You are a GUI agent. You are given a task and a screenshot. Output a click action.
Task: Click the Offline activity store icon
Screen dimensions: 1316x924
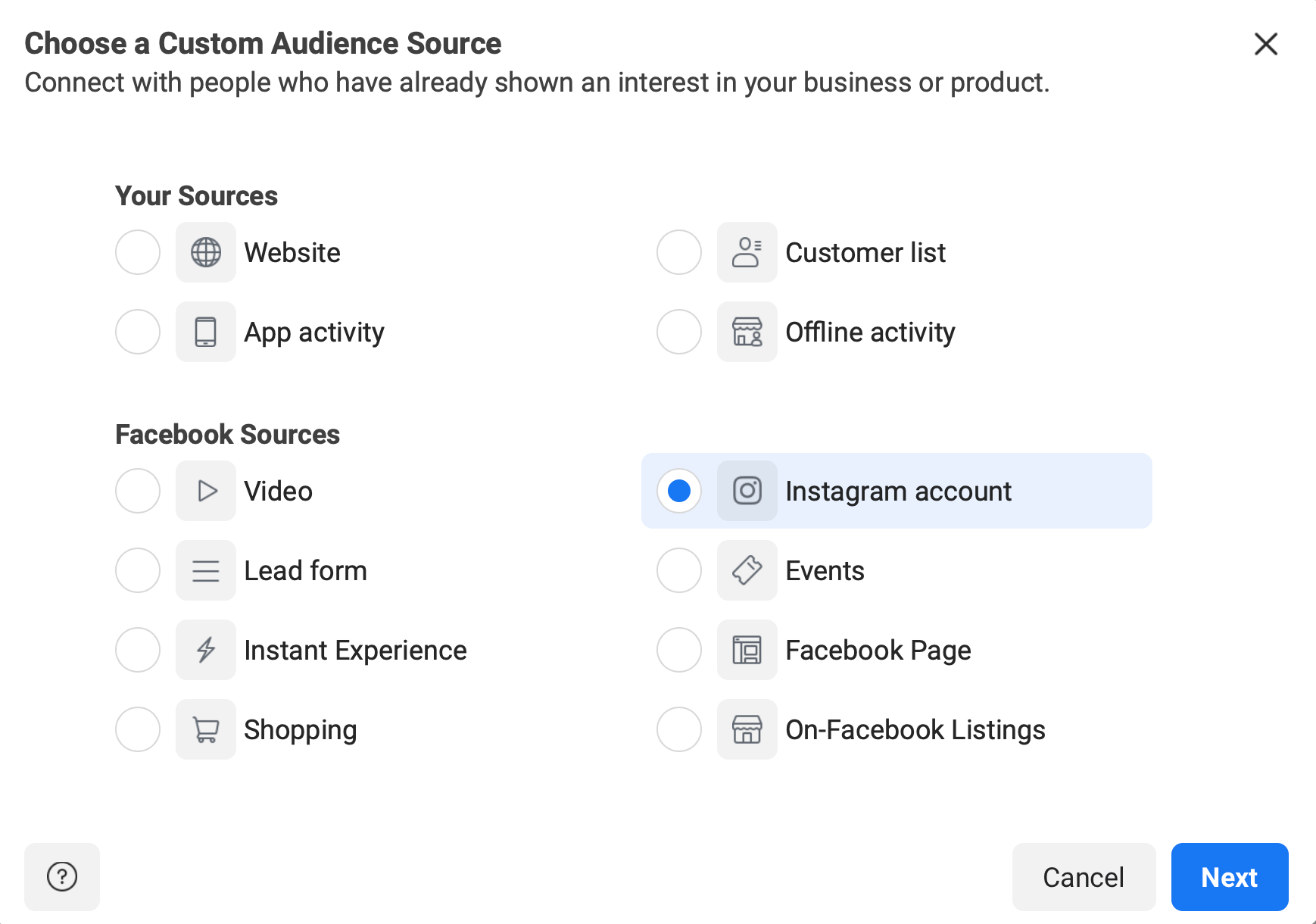coord(747,332)
